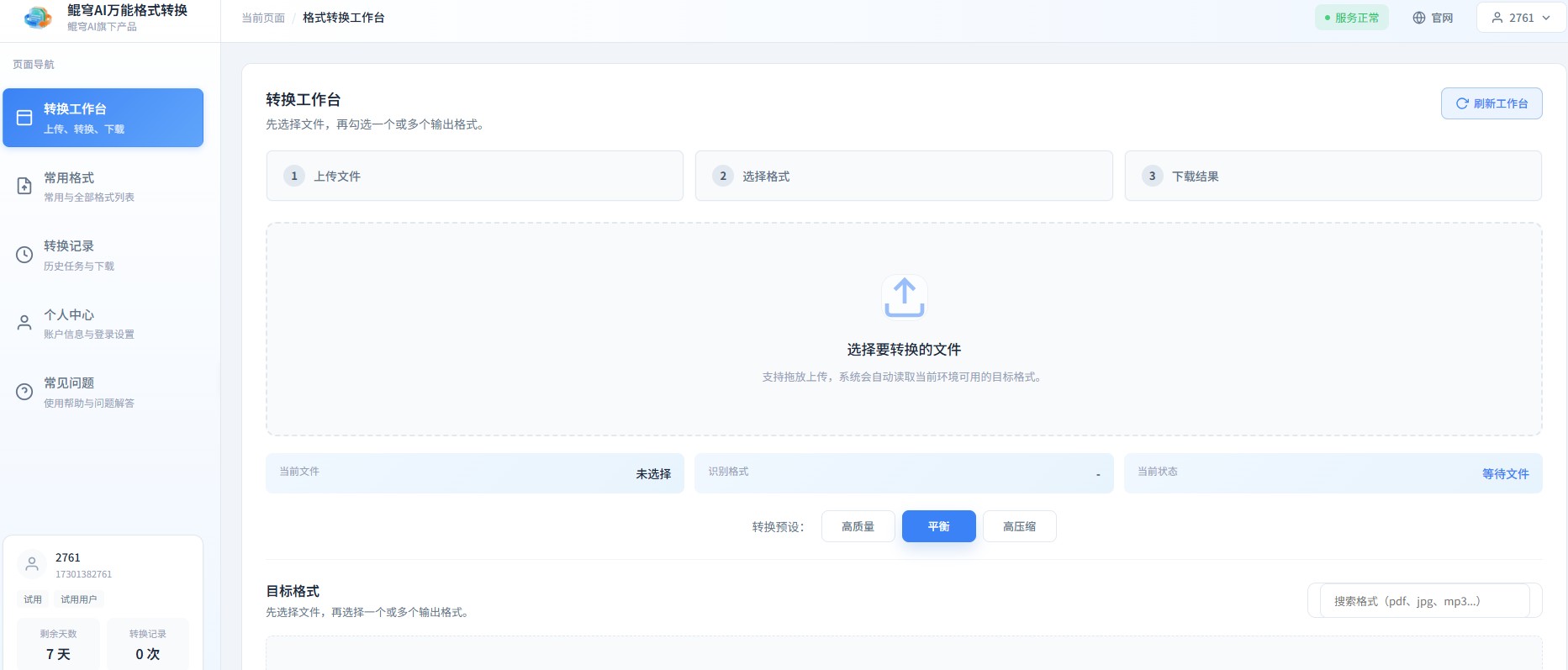Click the 识别格式 info box
This screenshot has width=1568, height=670.
click(904, 473)
